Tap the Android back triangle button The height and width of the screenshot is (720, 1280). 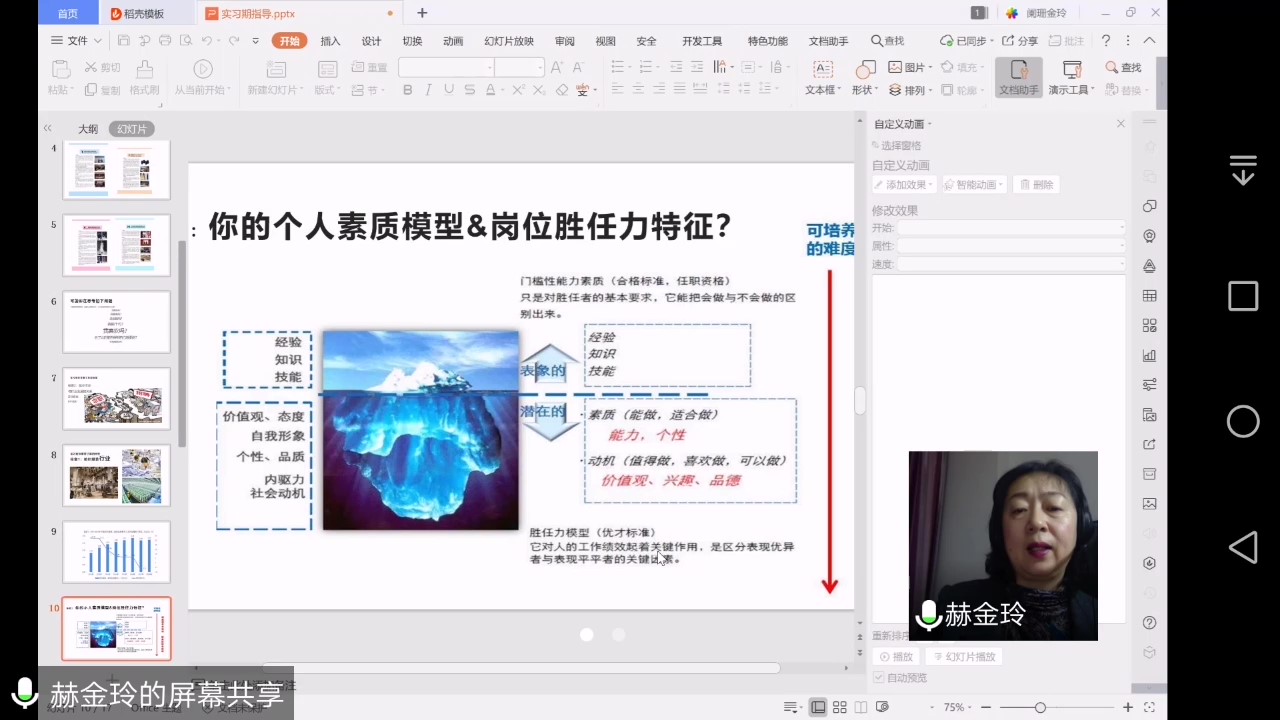[1243, 547]
